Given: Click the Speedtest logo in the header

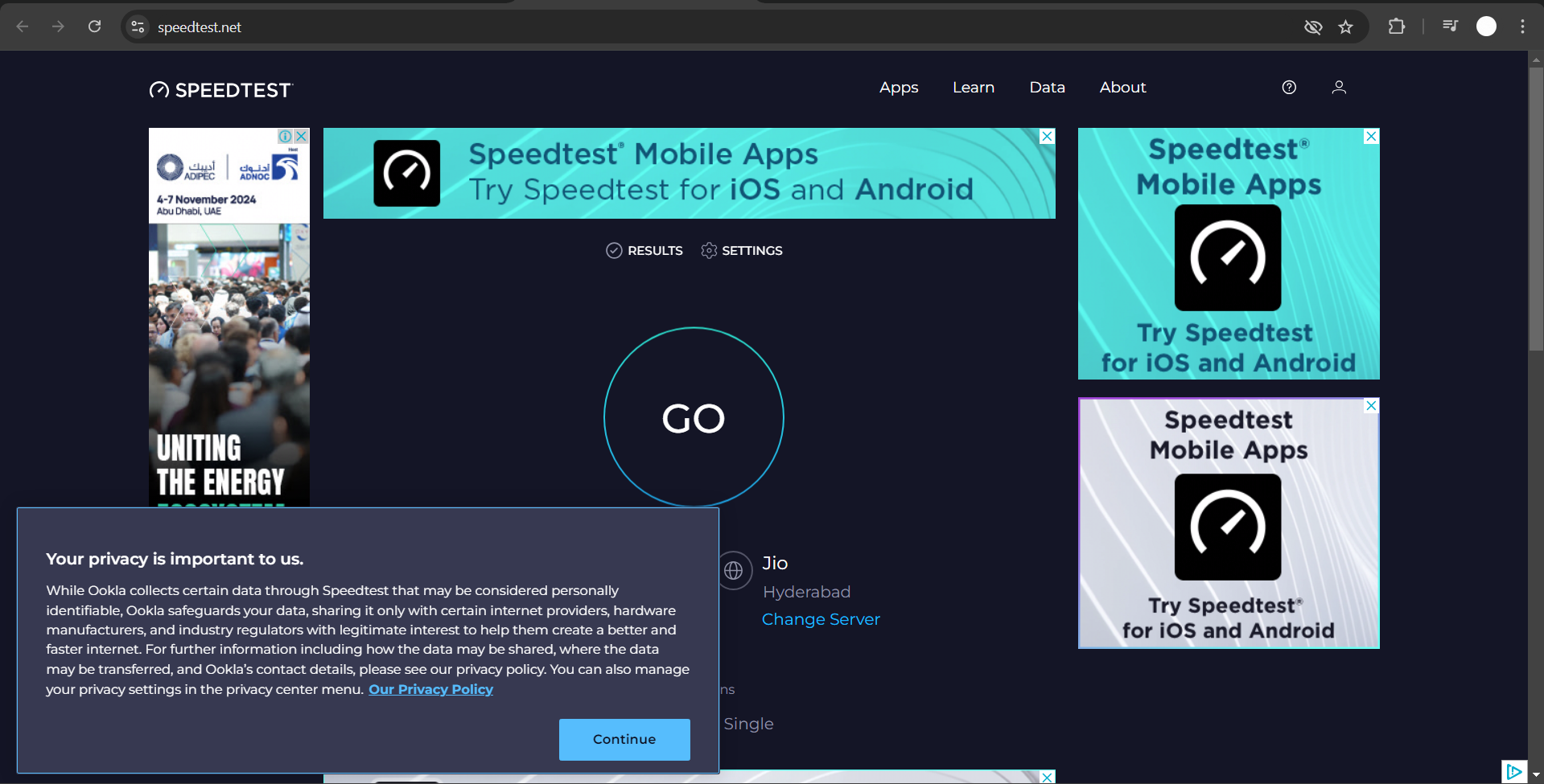Looking at the screenshot, I should [221, 90].
